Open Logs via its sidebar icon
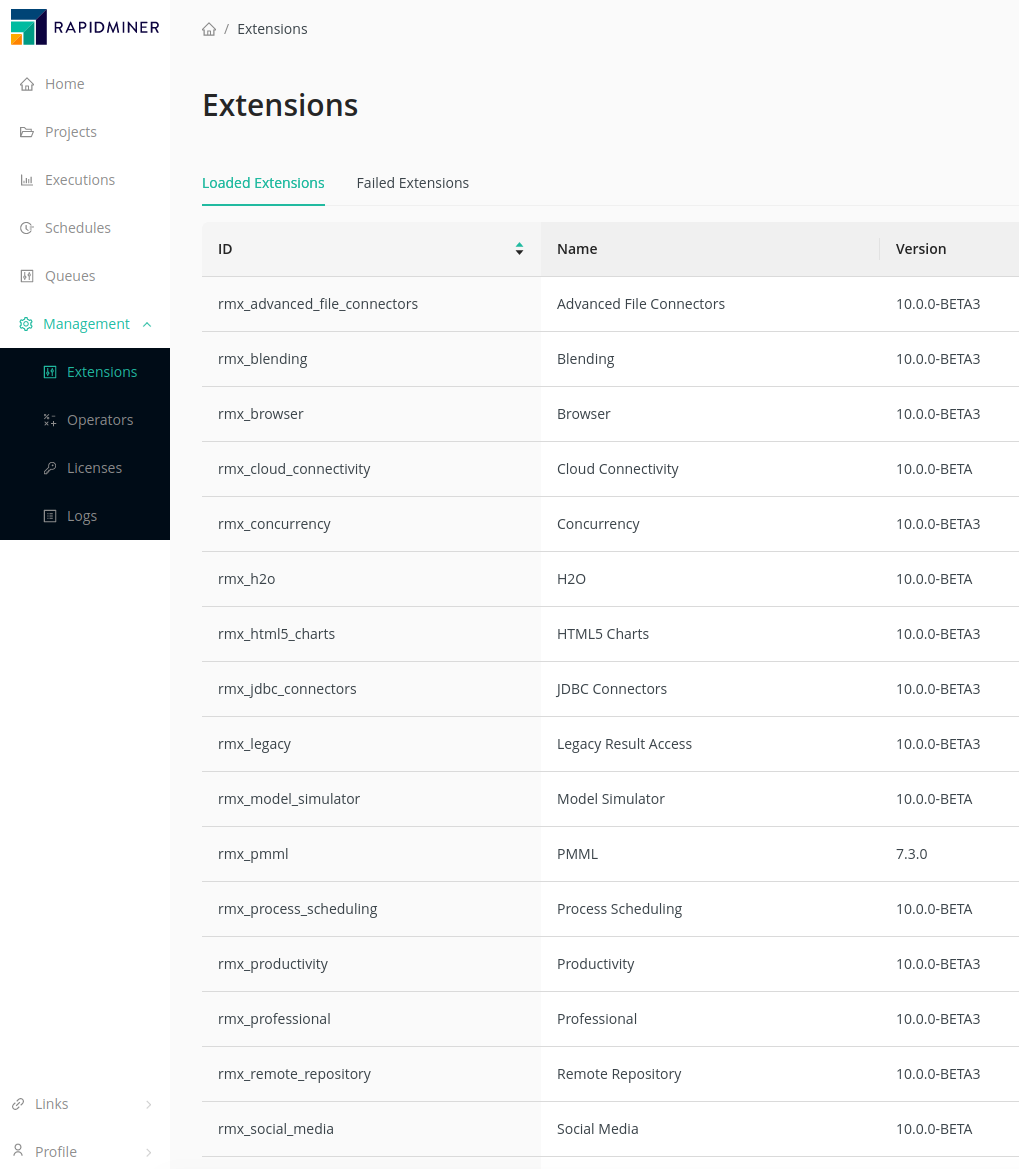 [x=49, y=515]
